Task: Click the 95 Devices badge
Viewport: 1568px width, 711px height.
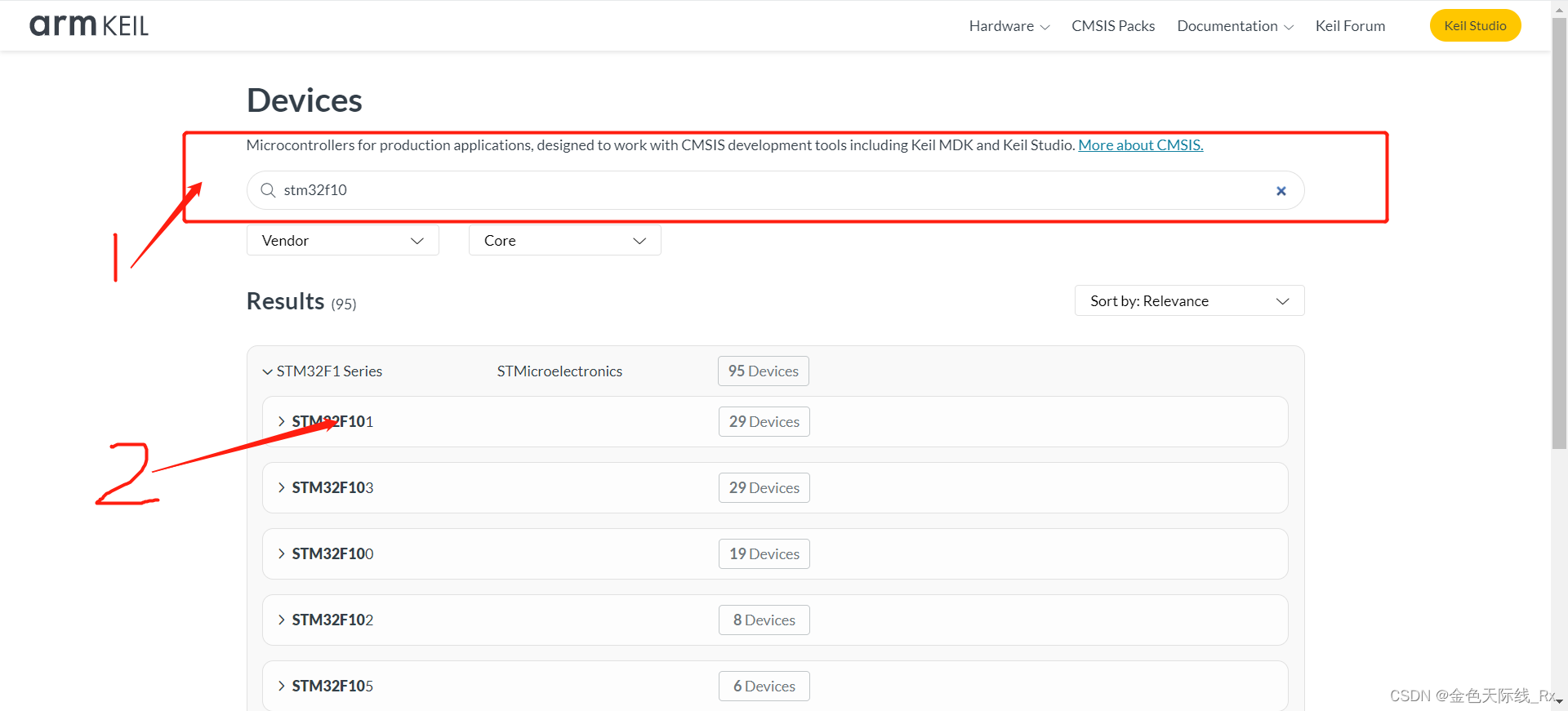Action: coord(764,371)
